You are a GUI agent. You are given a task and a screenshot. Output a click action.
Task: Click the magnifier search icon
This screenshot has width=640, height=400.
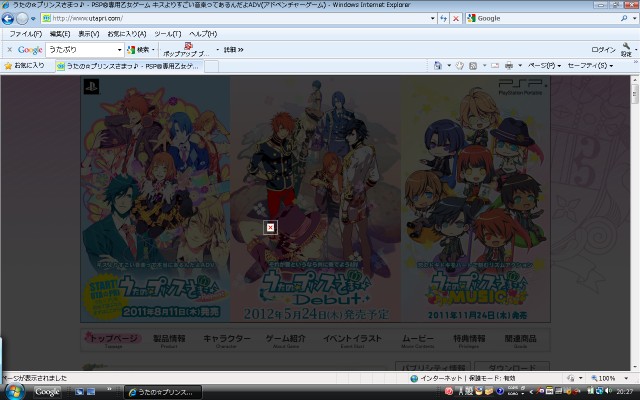pos(624,18)
